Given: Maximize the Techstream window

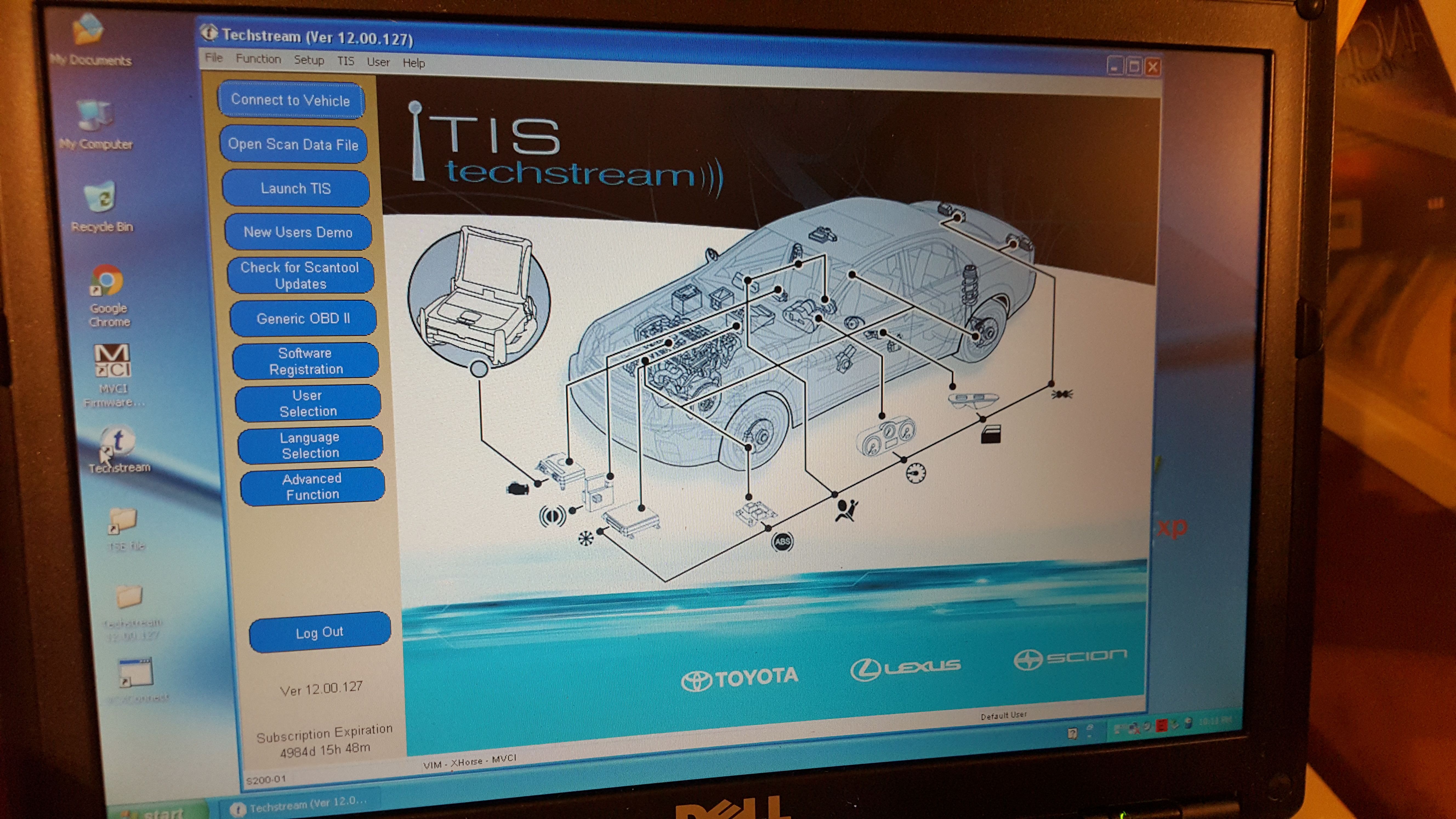Looking at the screenshot, I should click(x=1134, y=67).
